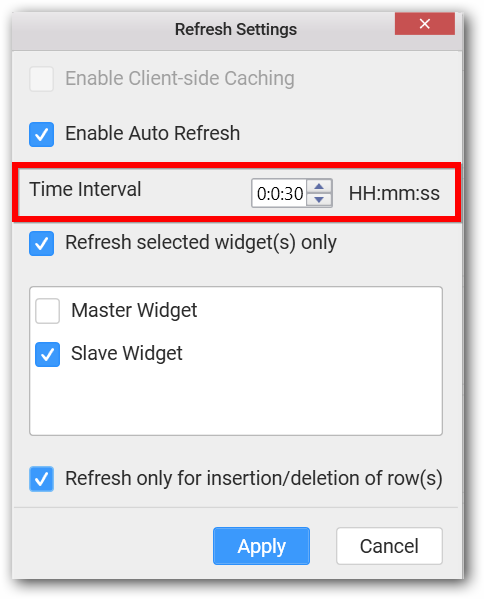Click the Enable Client-side Caching checkbox
Viewport: 484px width, 599px height.
(x=42, y=79)
